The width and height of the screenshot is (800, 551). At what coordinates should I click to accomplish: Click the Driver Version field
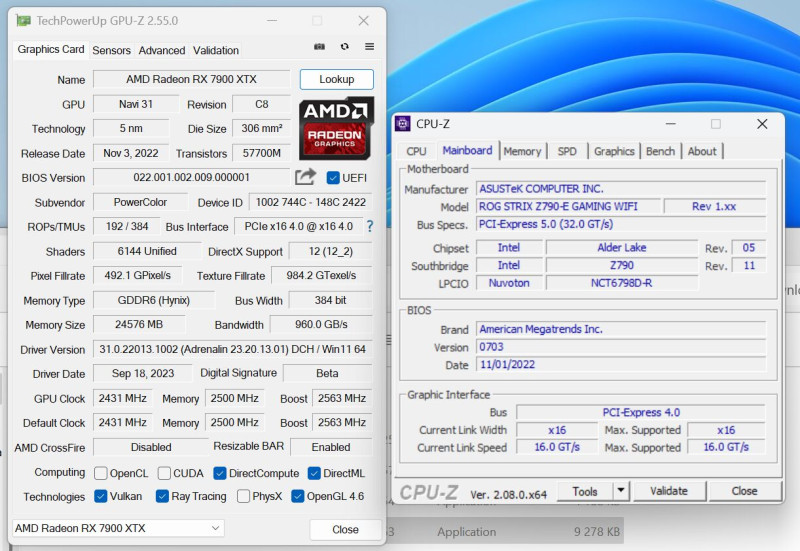[x=233, y=349]
